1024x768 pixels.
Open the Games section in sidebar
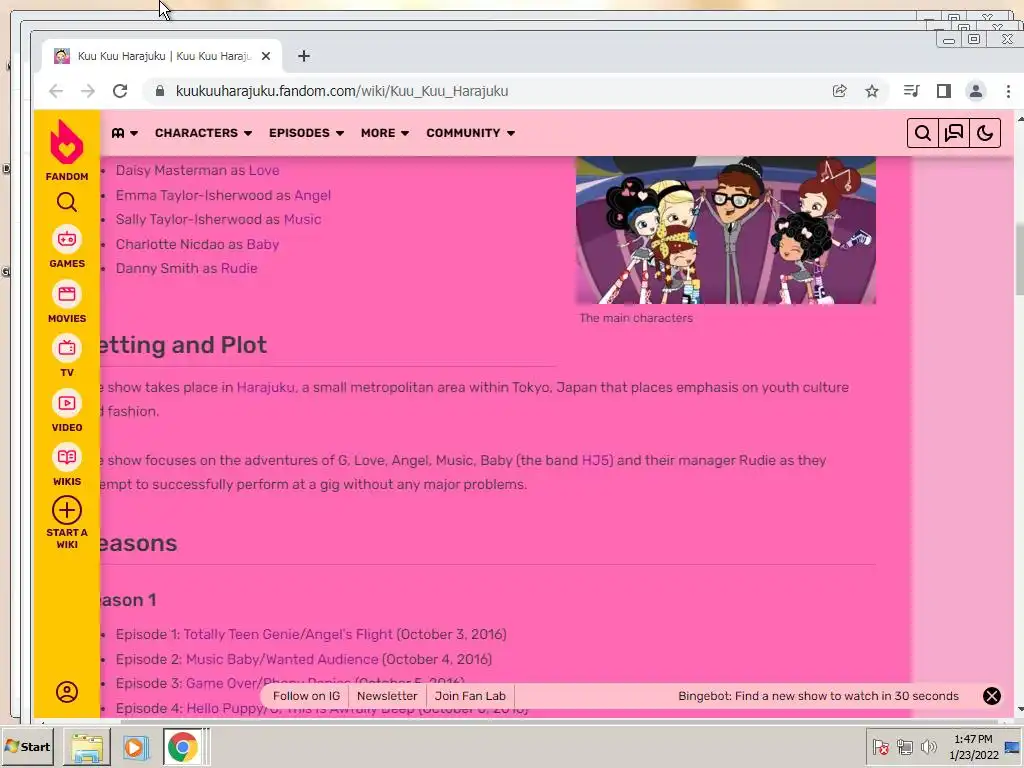tap(67, 248)
